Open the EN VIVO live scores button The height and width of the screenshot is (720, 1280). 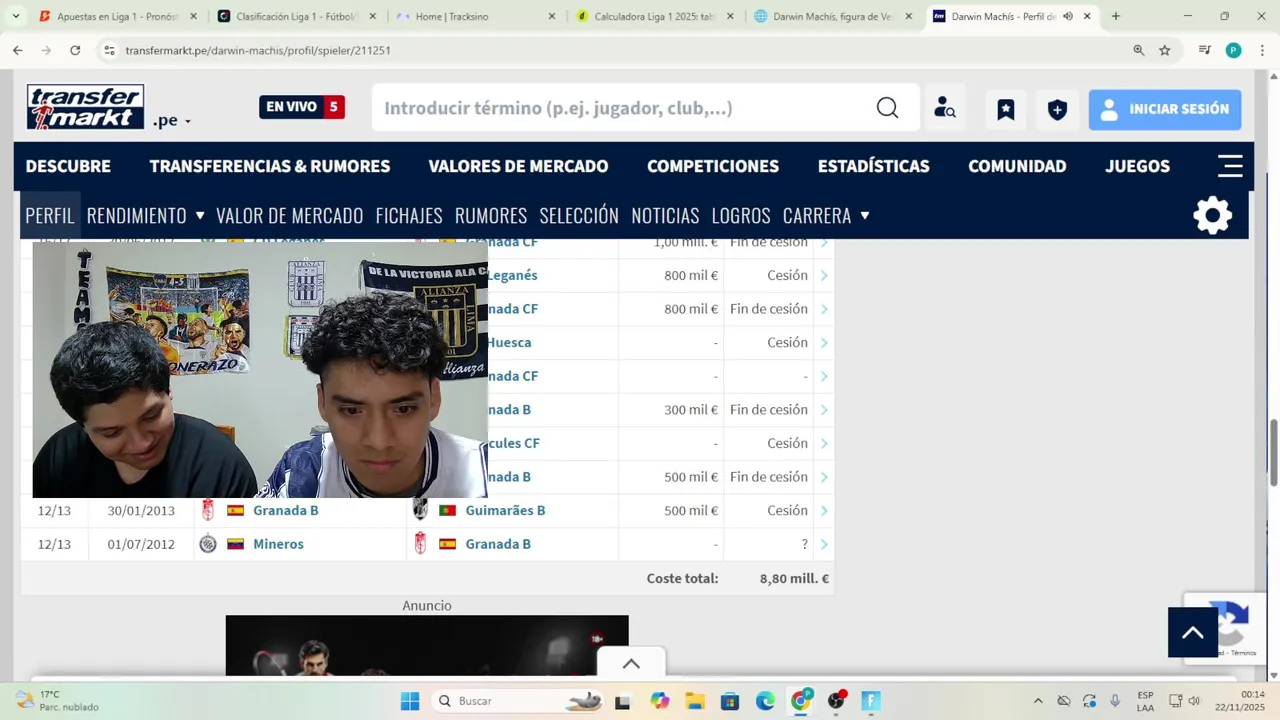[302, 107]
